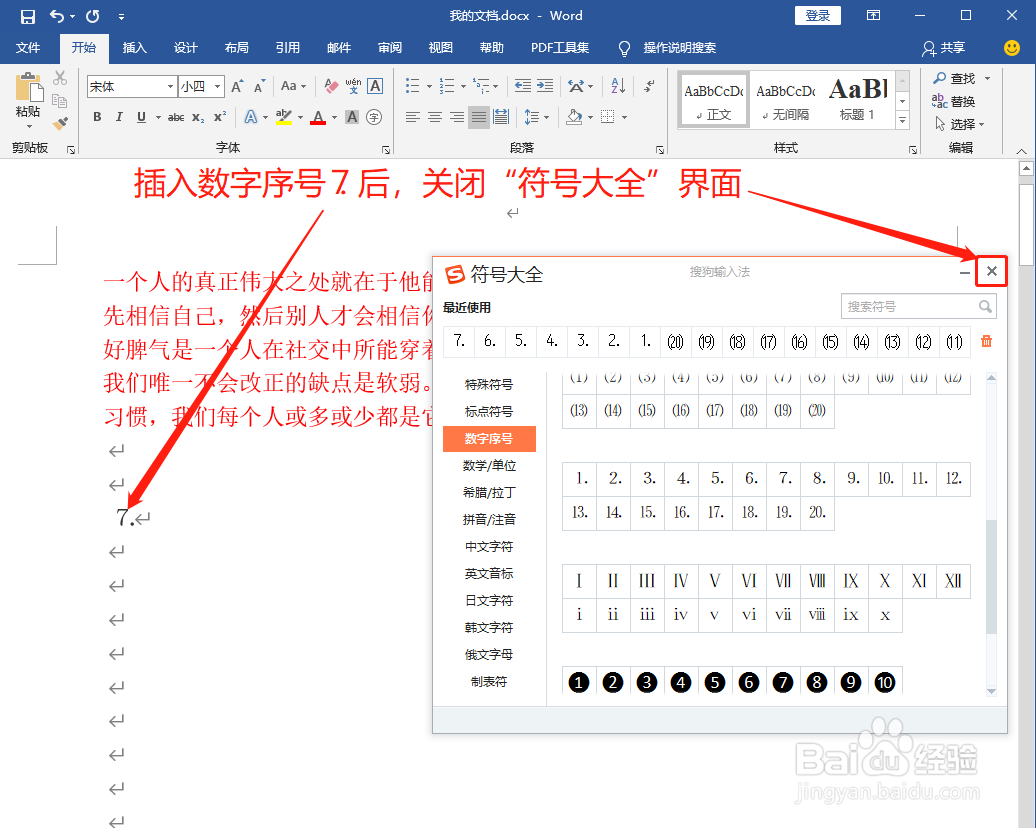Select the 标点符号 category
1036x828 pixels.
click(489, 410)
